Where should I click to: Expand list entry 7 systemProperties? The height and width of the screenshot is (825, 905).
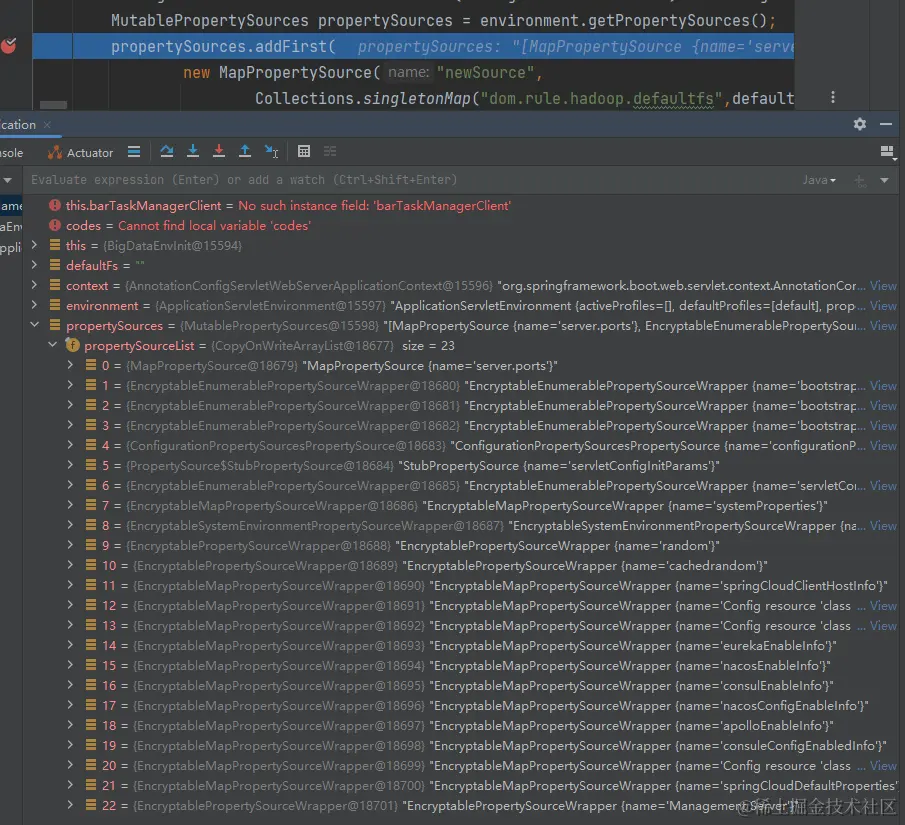point(70,505)
